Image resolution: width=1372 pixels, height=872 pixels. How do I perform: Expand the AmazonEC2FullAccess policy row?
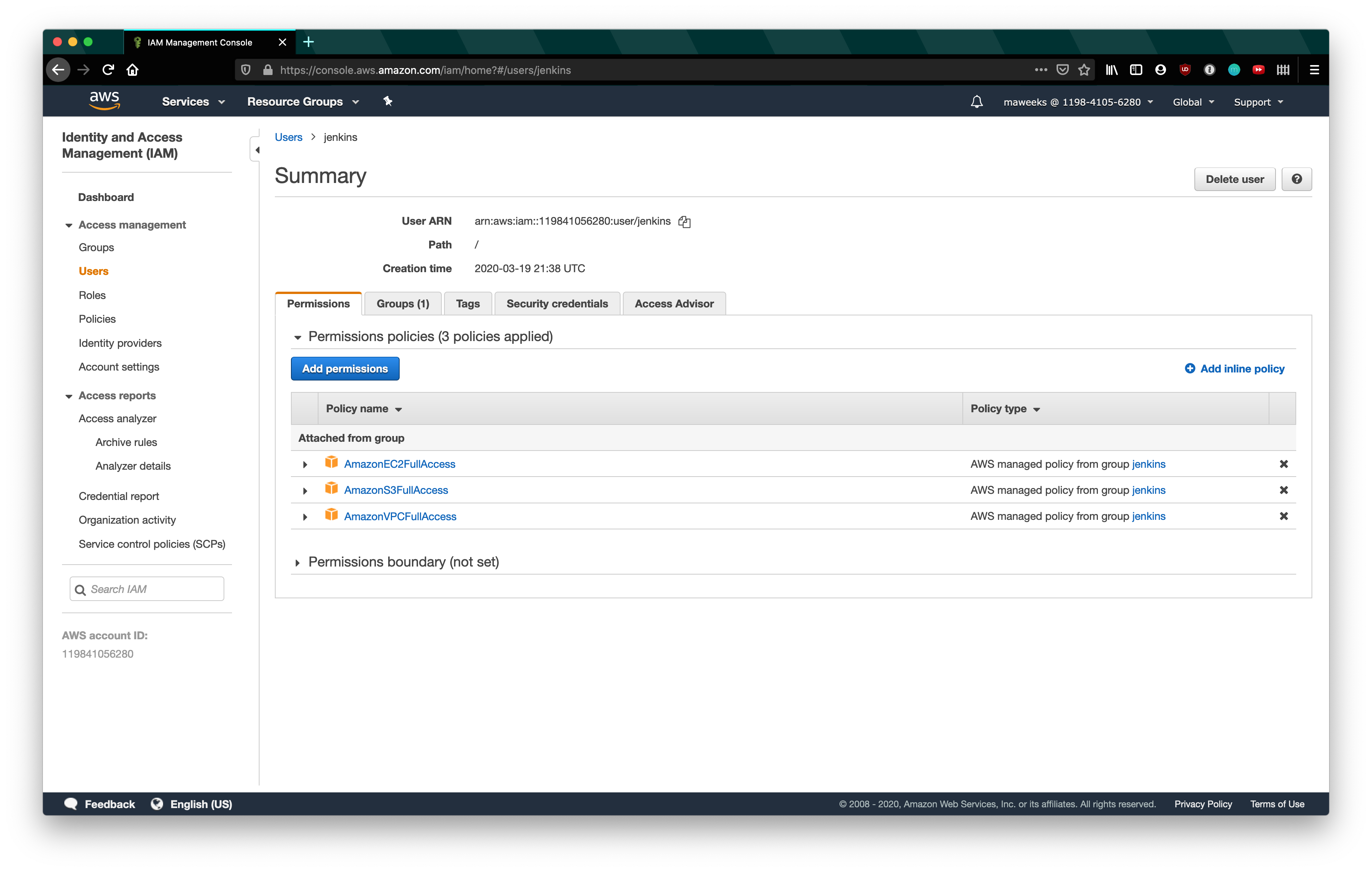pyautogui.click(x=305, y=464)
